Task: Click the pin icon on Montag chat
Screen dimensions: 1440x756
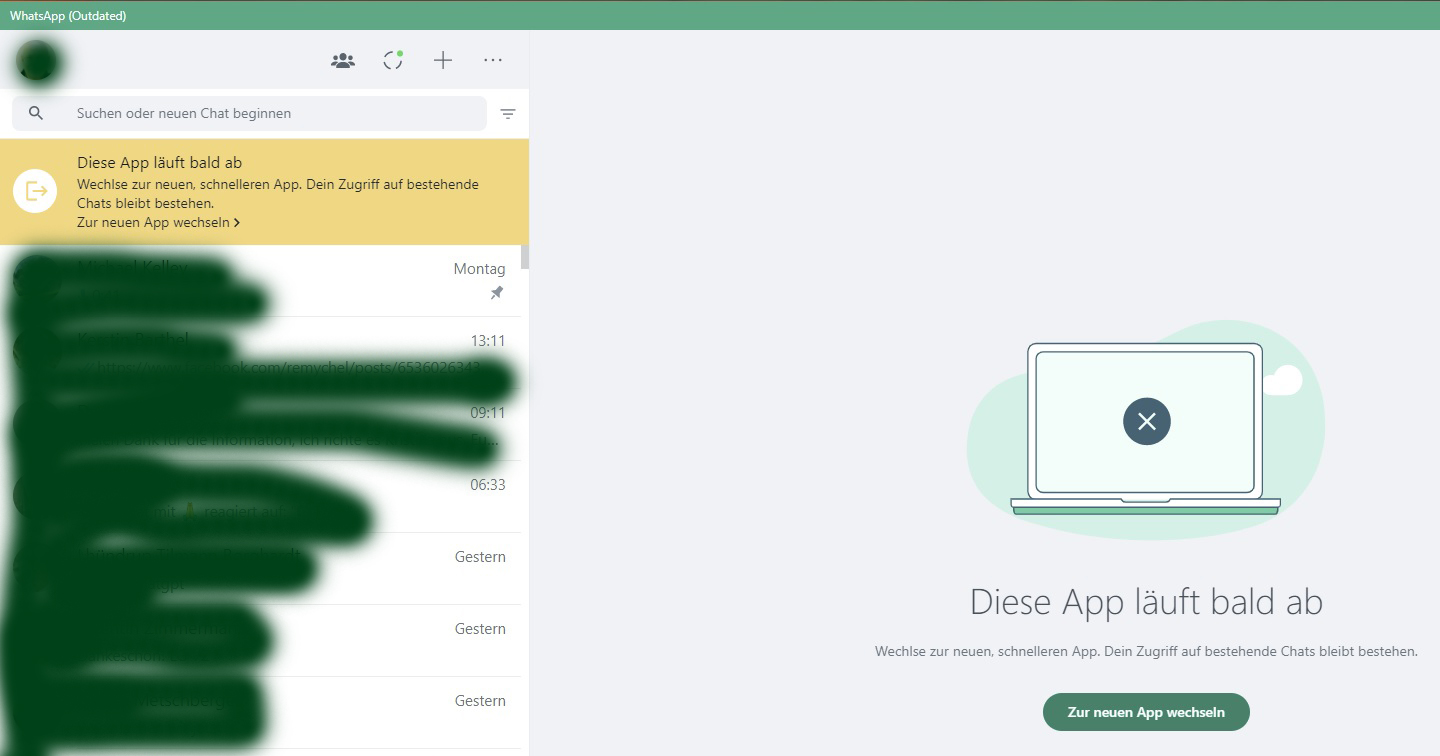Action: coord(497,293)
